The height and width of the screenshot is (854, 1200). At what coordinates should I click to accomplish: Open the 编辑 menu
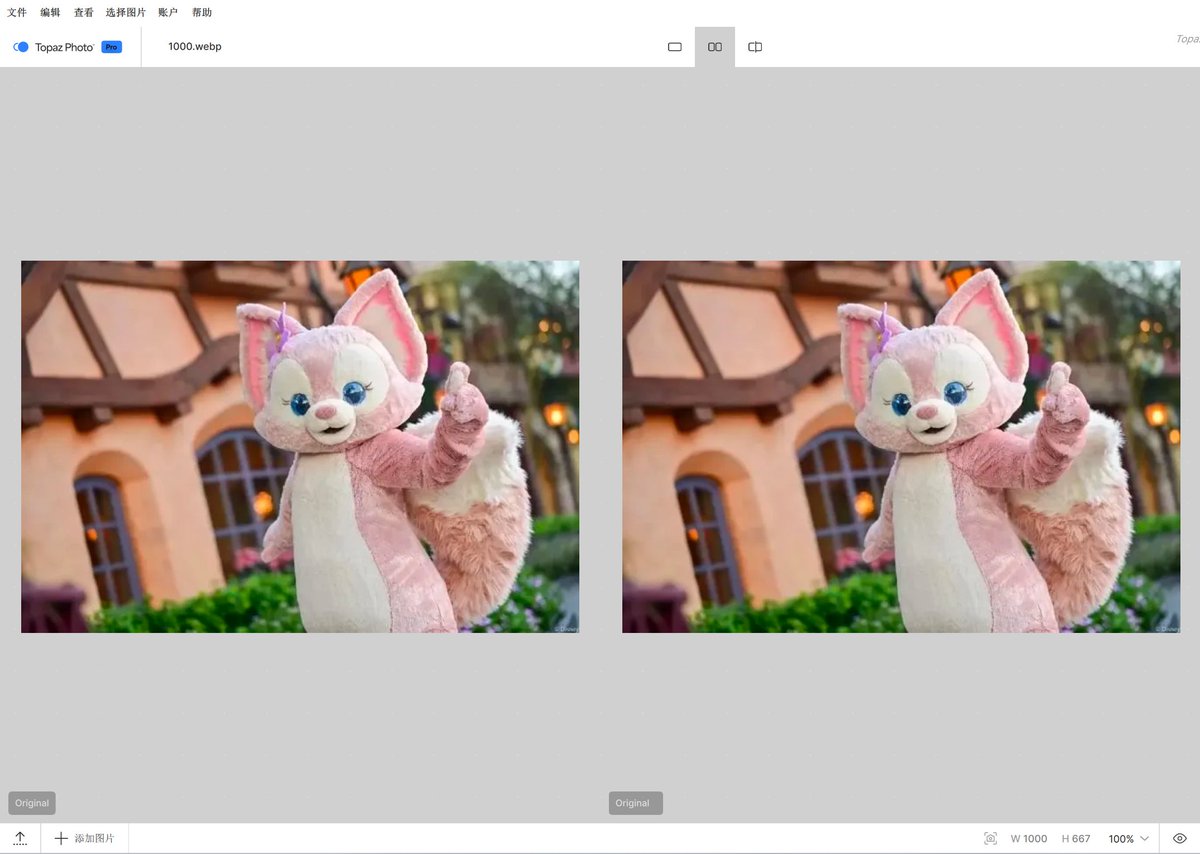point(50,13)
